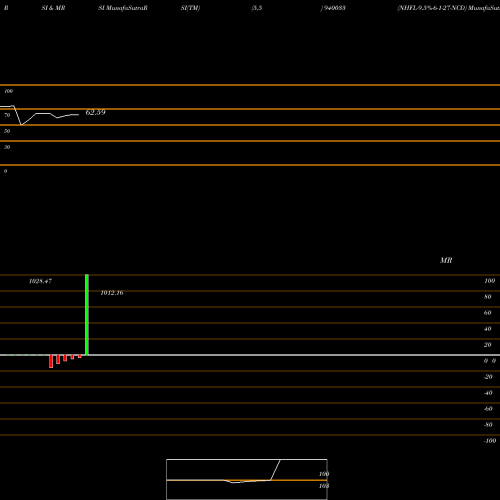Click the 1028.47 price label
The image size is (500, 500).
pos(40,281)
